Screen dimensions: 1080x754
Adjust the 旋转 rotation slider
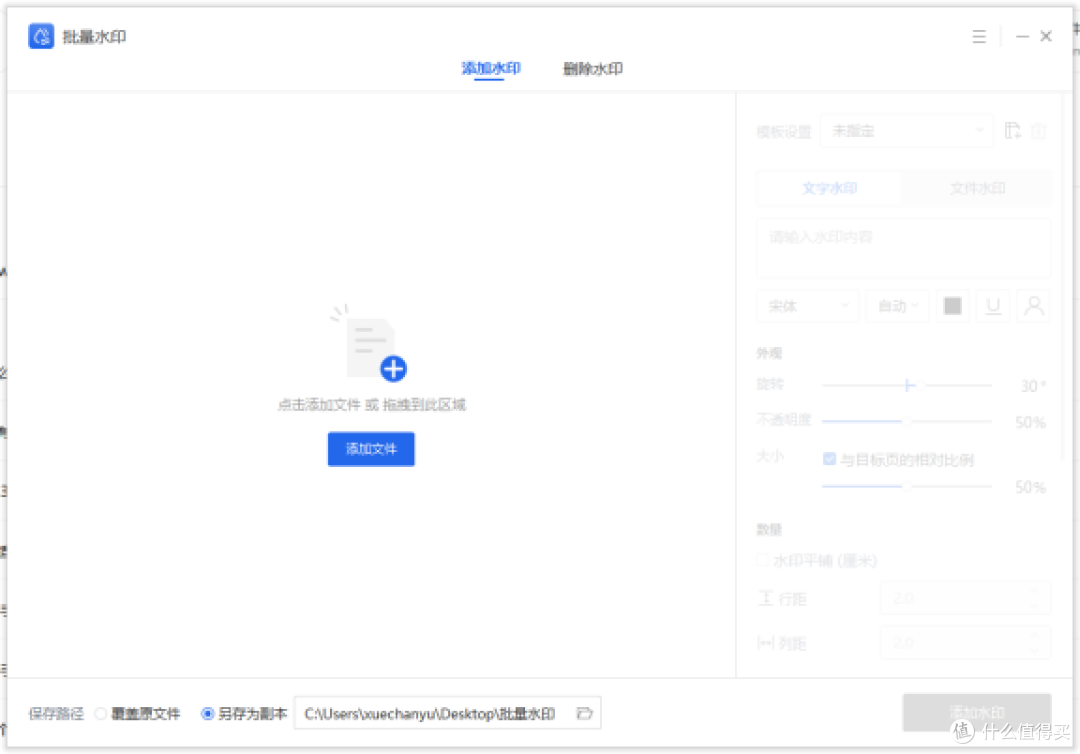[906, 386]
